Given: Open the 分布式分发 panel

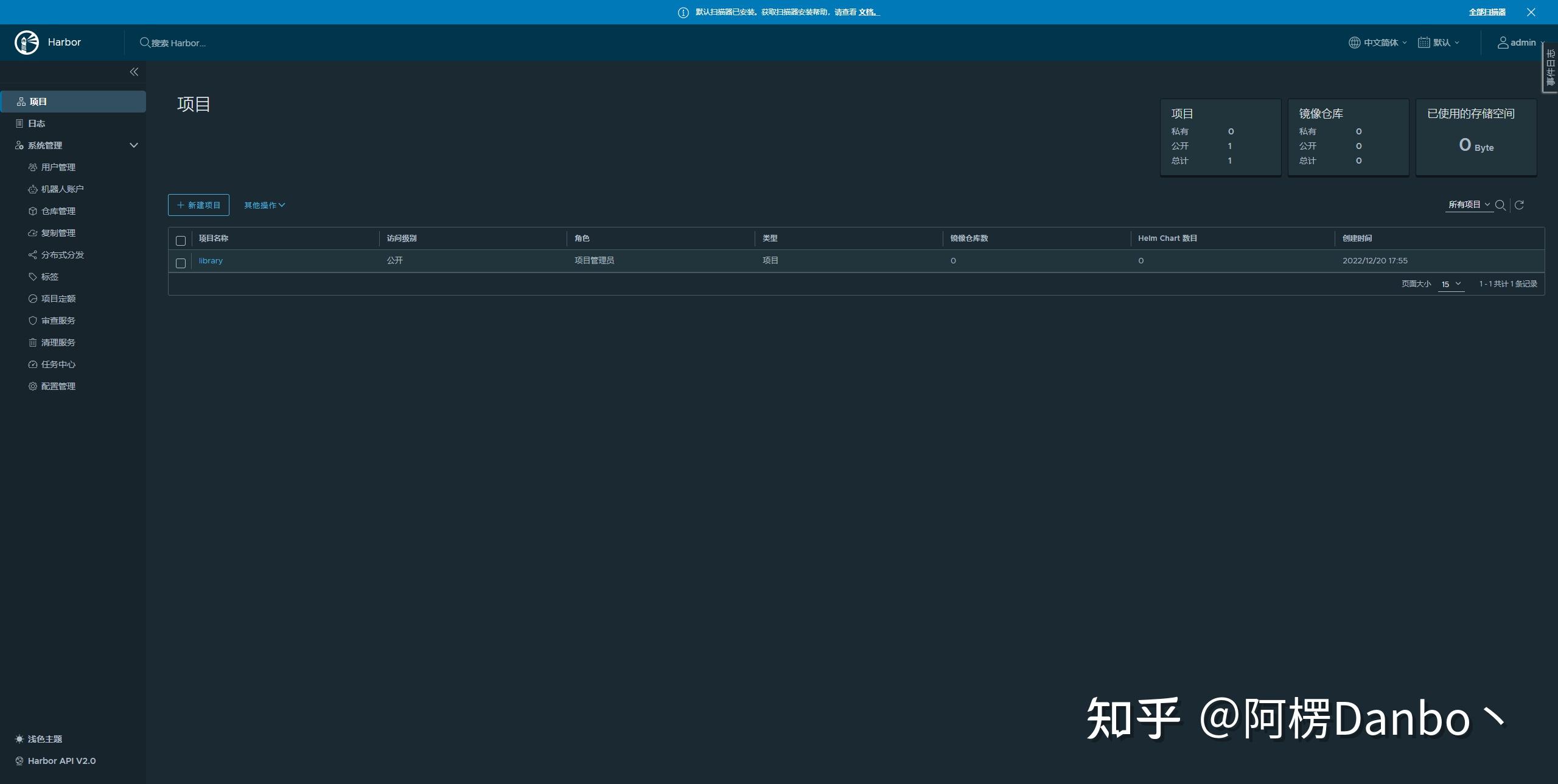Looking at the screenshot, I should (63, 254).
